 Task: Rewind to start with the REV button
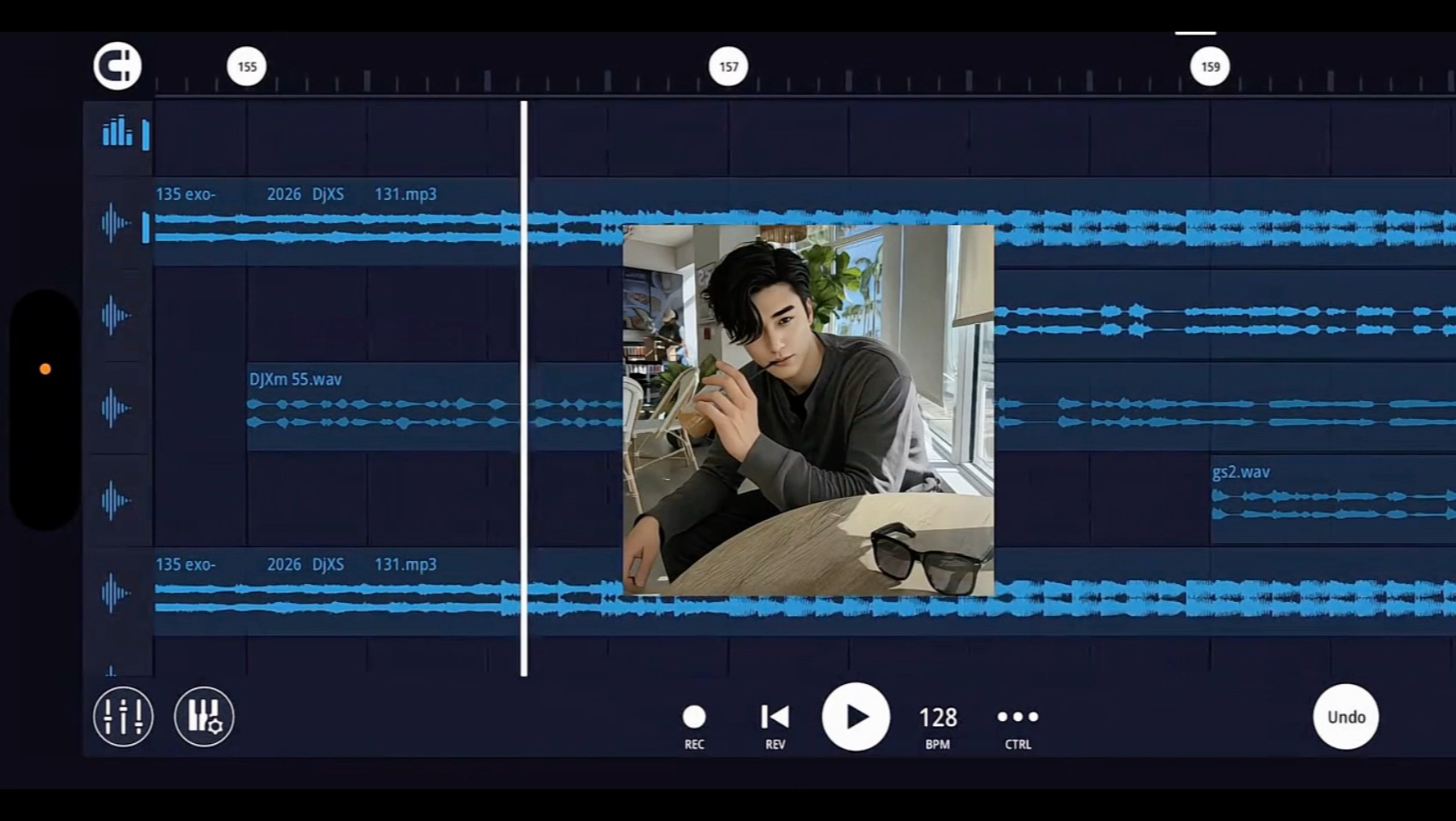775,726
